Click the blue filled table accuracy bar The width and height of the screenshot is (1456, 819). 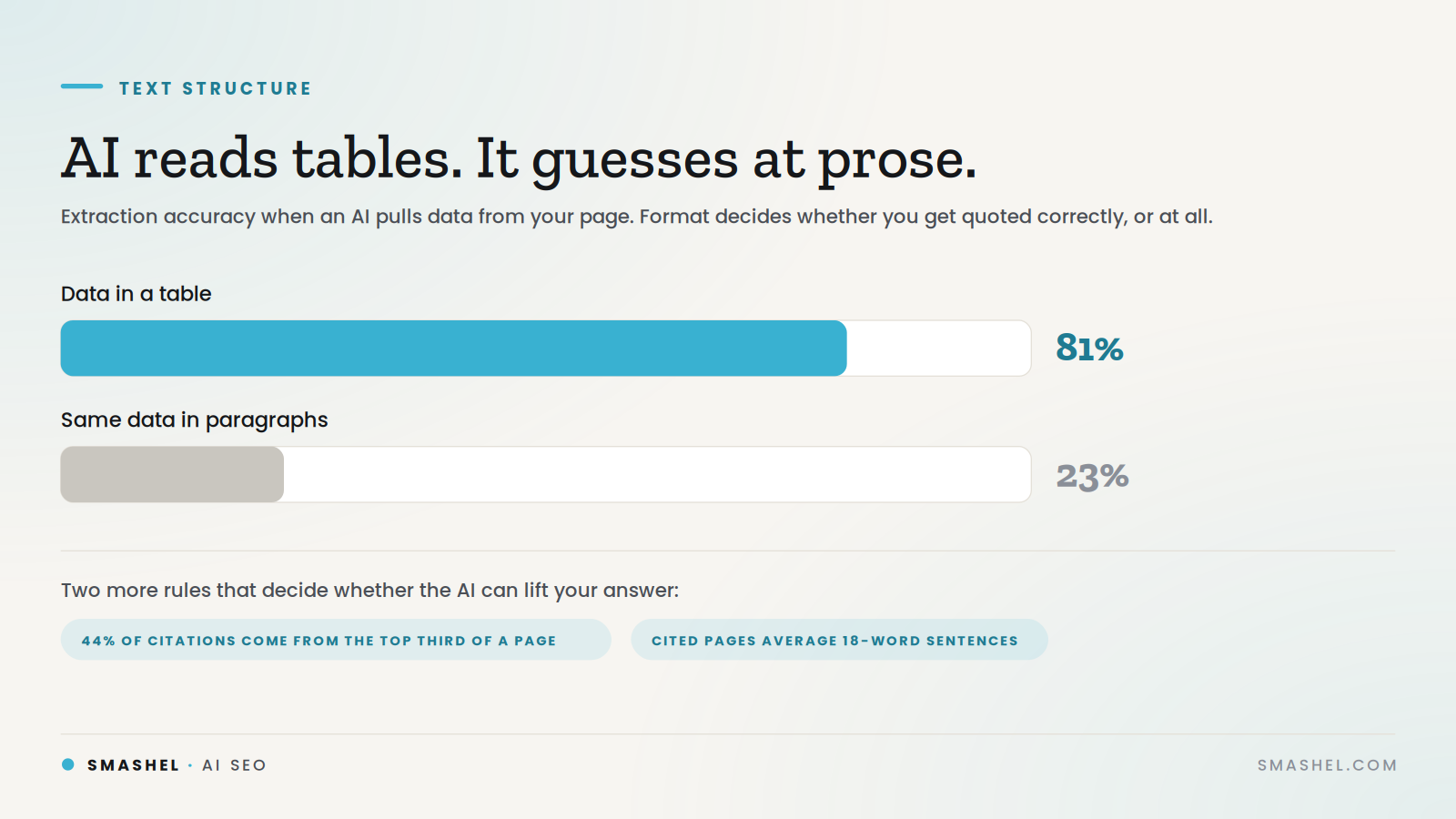453,348
